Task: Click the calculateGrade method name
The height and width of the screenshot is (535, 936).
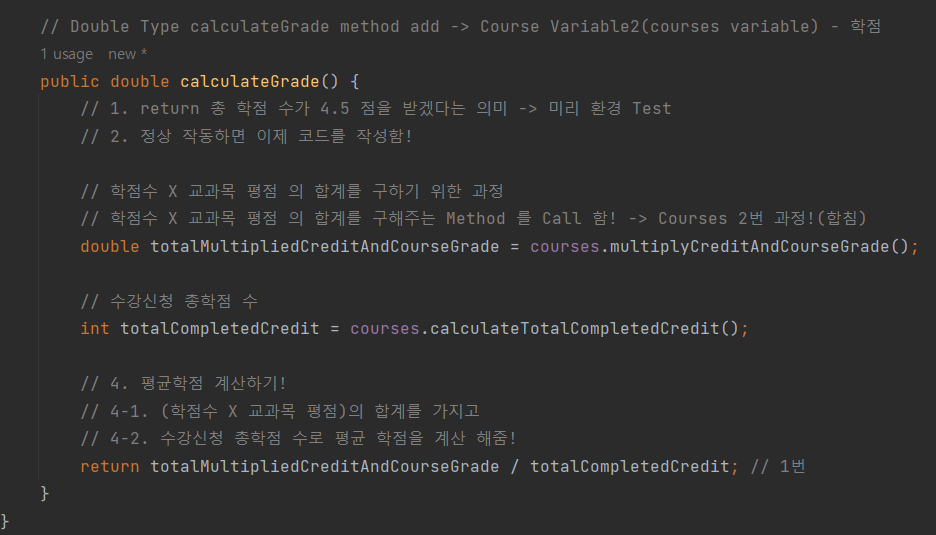Action: point(250,81)
